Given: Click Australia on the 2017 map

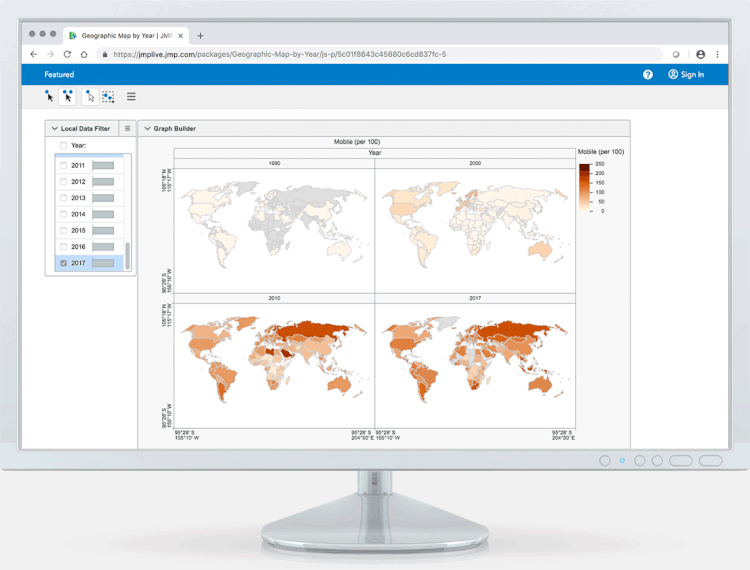Looking at the screenshot, I should click(540, 384).
